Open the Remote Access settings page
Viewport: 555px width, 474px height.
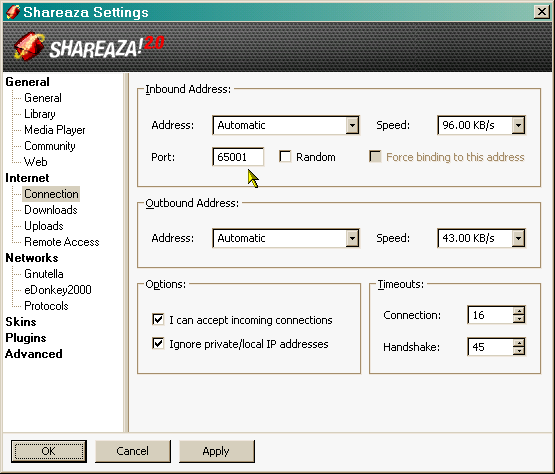pyautogui.click(x=62, y=242)
